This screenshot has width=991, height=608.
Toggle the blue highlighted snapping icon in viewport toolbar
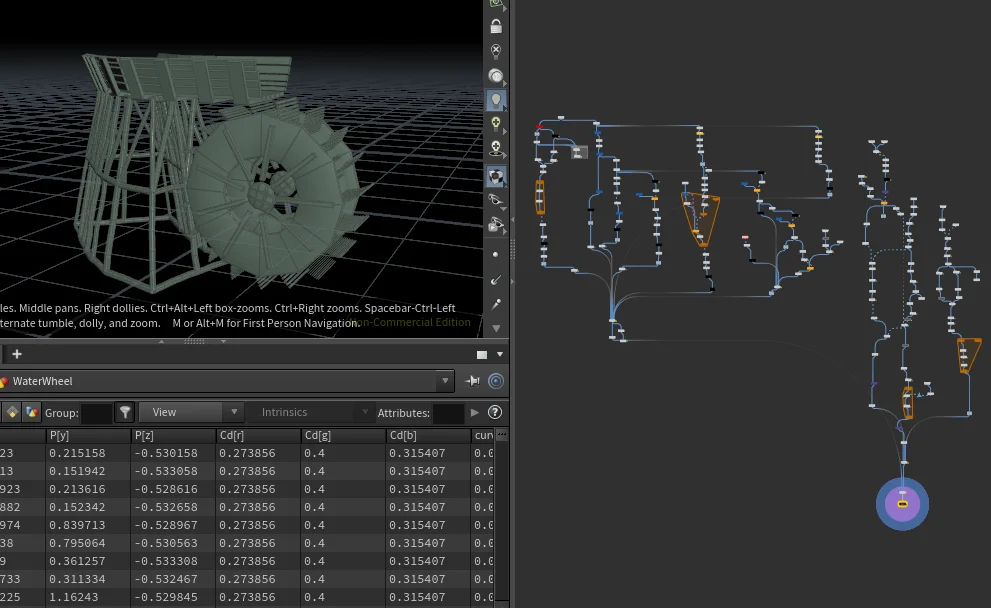tap(496, 176)
